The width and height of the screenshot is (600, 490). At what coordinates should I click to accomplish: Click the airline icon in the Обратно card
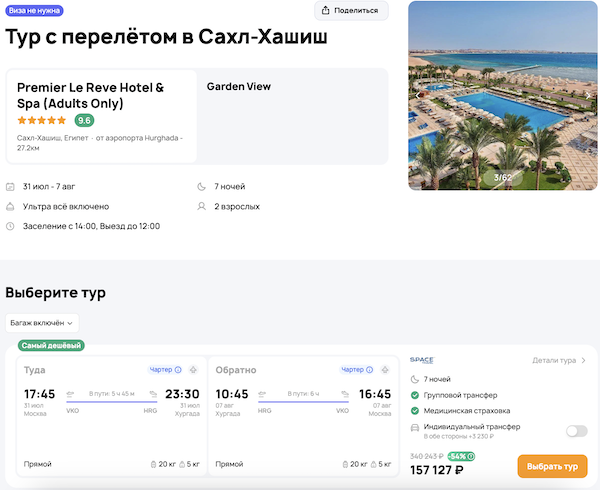pos(385,370)
